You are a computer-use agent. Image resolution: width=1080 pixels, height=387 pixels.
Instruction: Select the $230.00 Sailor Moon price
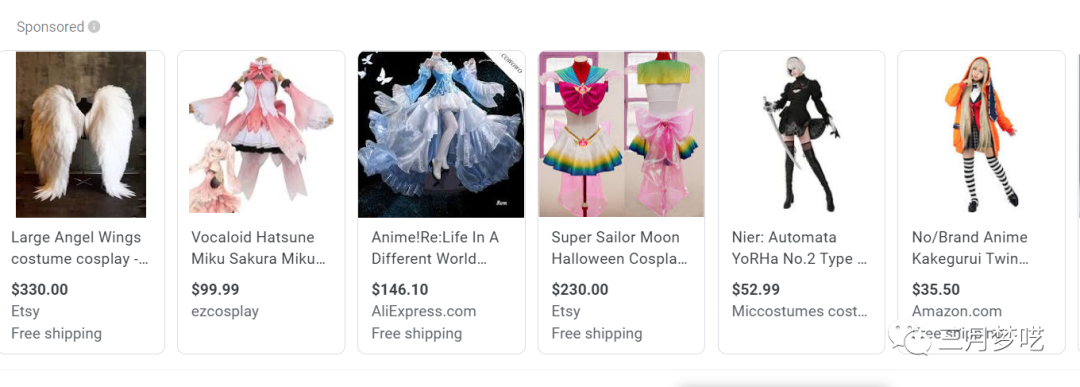pyautogui.click(x=580, y=289)
